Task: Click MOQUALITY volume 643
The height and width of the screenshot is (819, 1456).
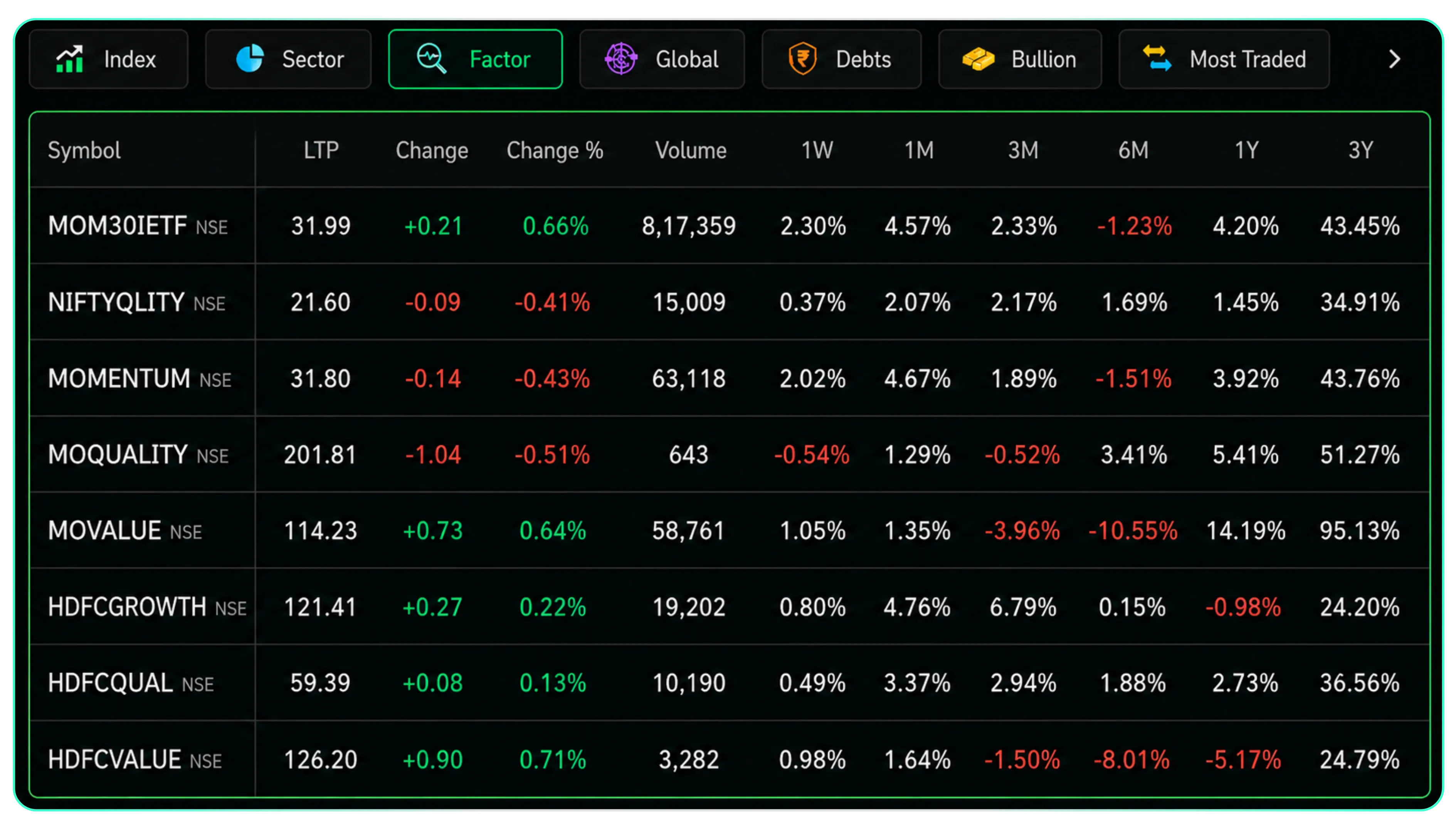Action: pos(689,455)
